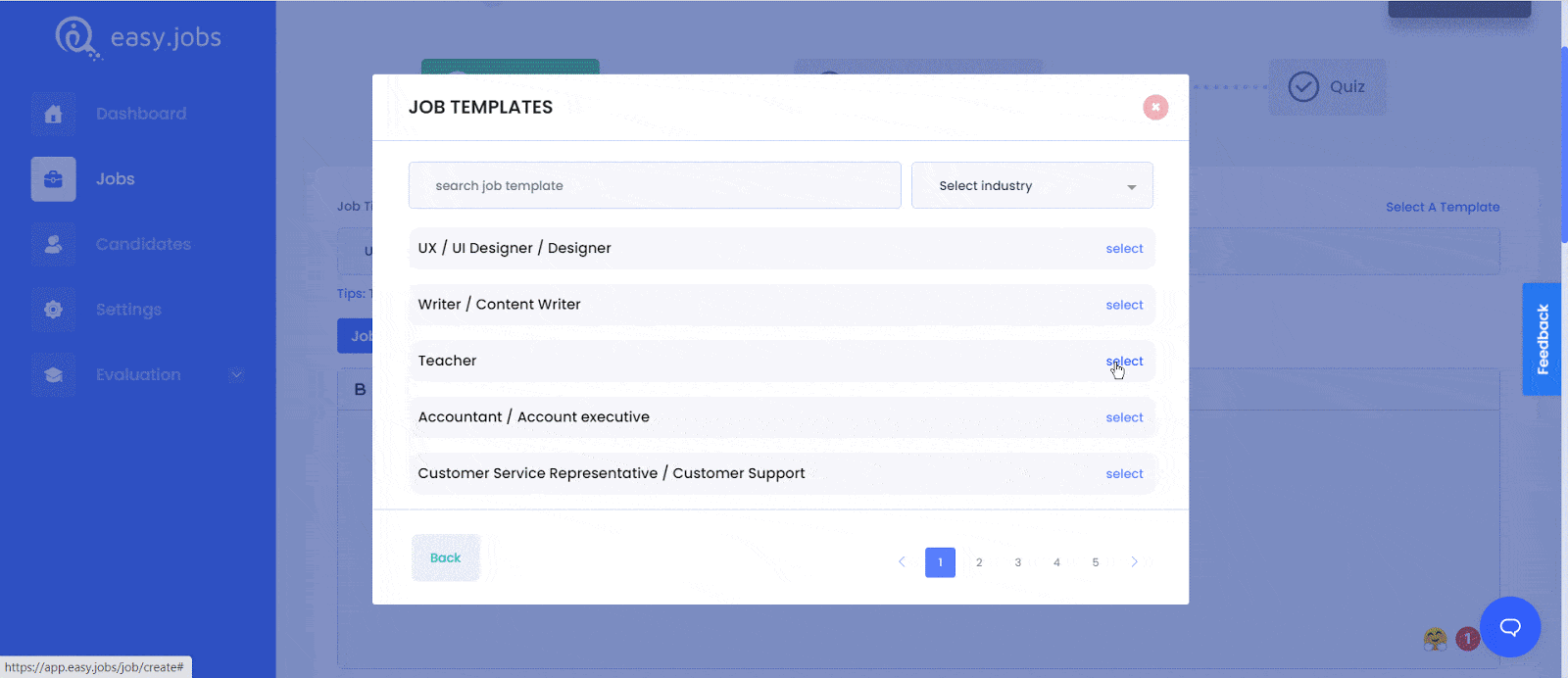Click 'Writer / Content Writer' text
This screenshot has width=1568, height=678.
pos(499,305)
